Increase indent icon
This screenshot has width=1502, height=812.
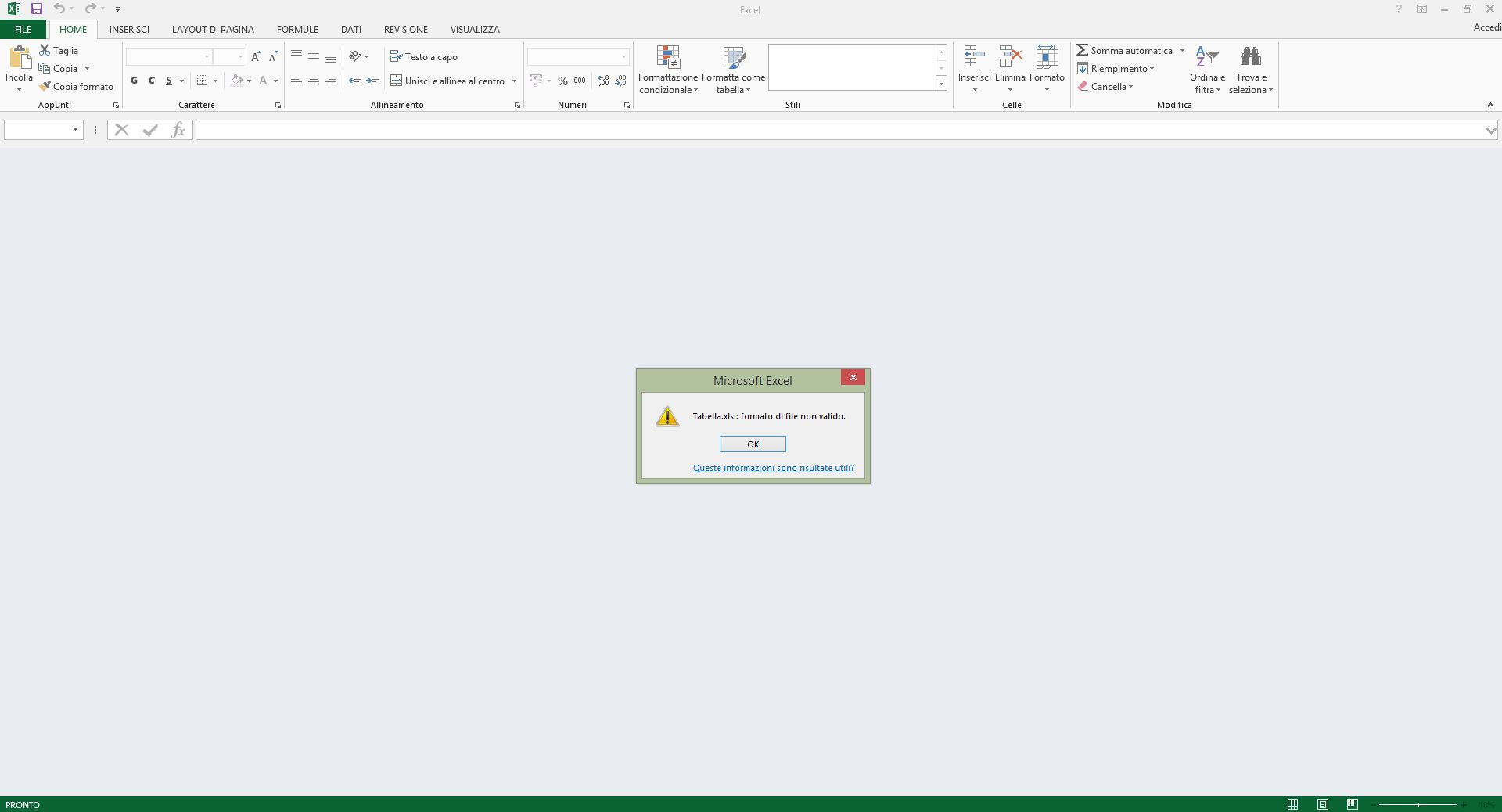coord(372,81)
